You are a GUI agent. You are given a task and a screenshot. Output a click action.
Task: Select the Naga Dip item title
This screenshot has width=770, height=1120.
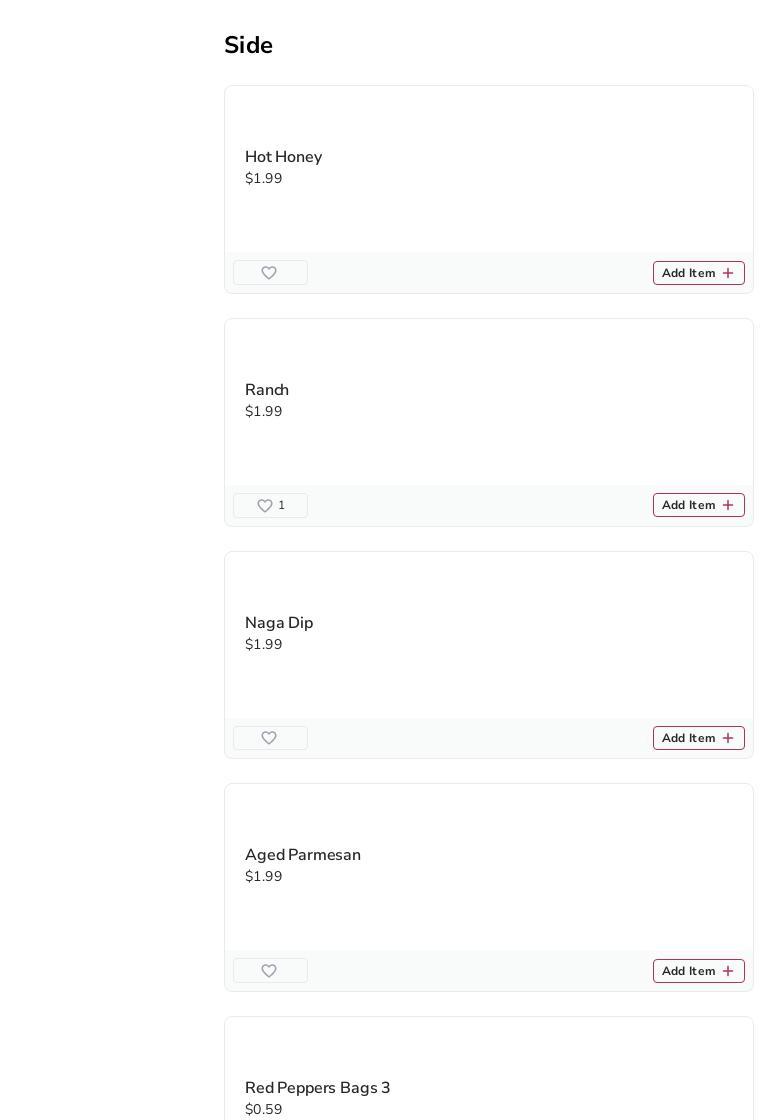click(279, 623)
